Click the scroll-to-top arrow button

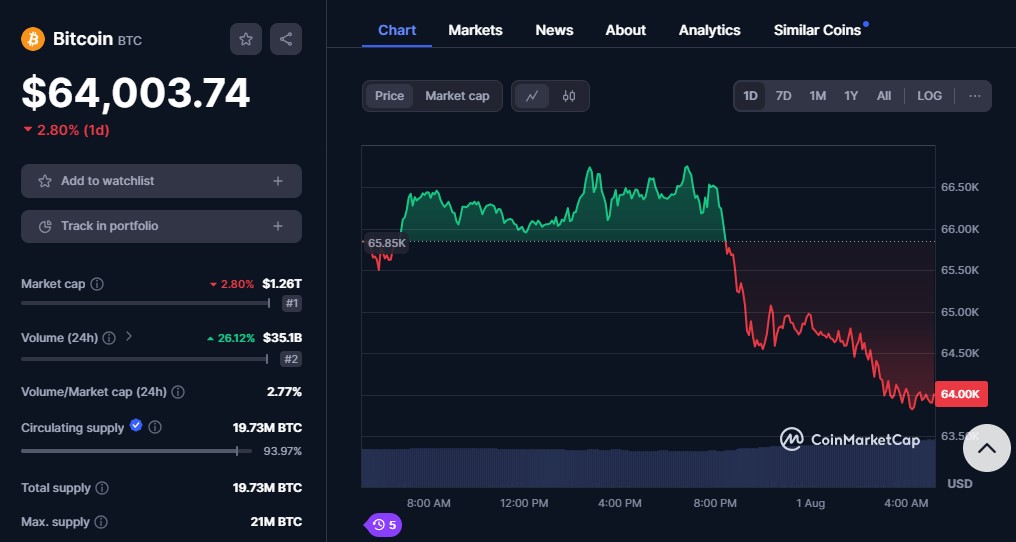(986, 448)
